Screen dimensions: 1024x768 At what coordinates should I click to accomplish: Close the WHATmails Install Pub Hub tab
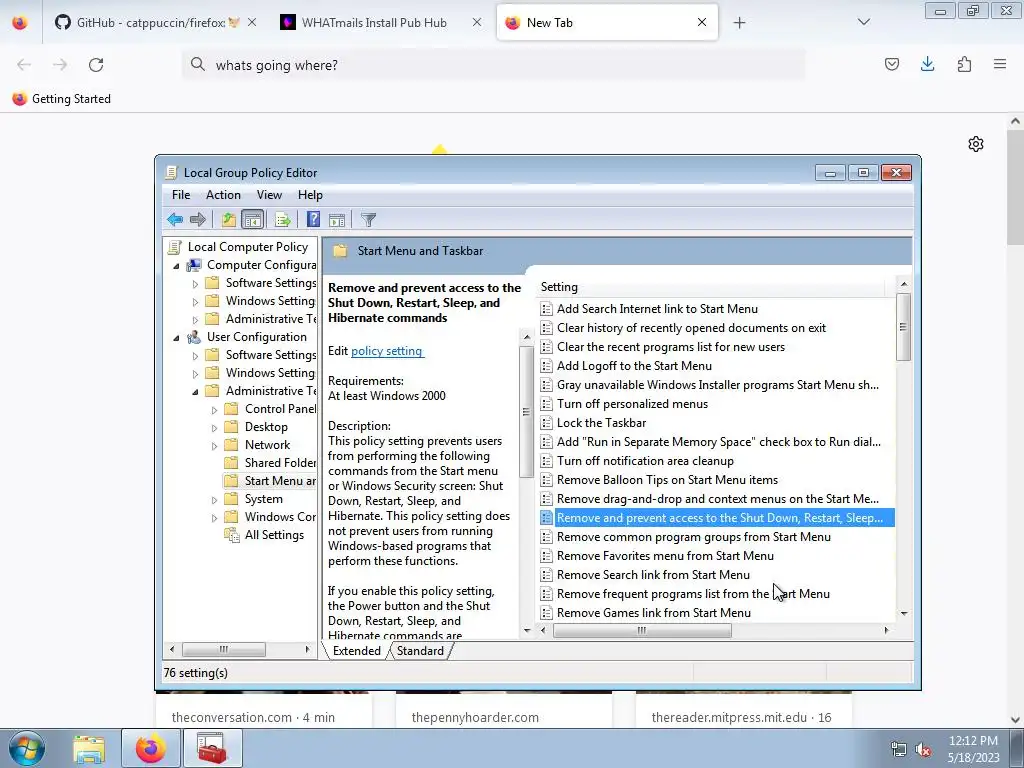click(477, 22)
